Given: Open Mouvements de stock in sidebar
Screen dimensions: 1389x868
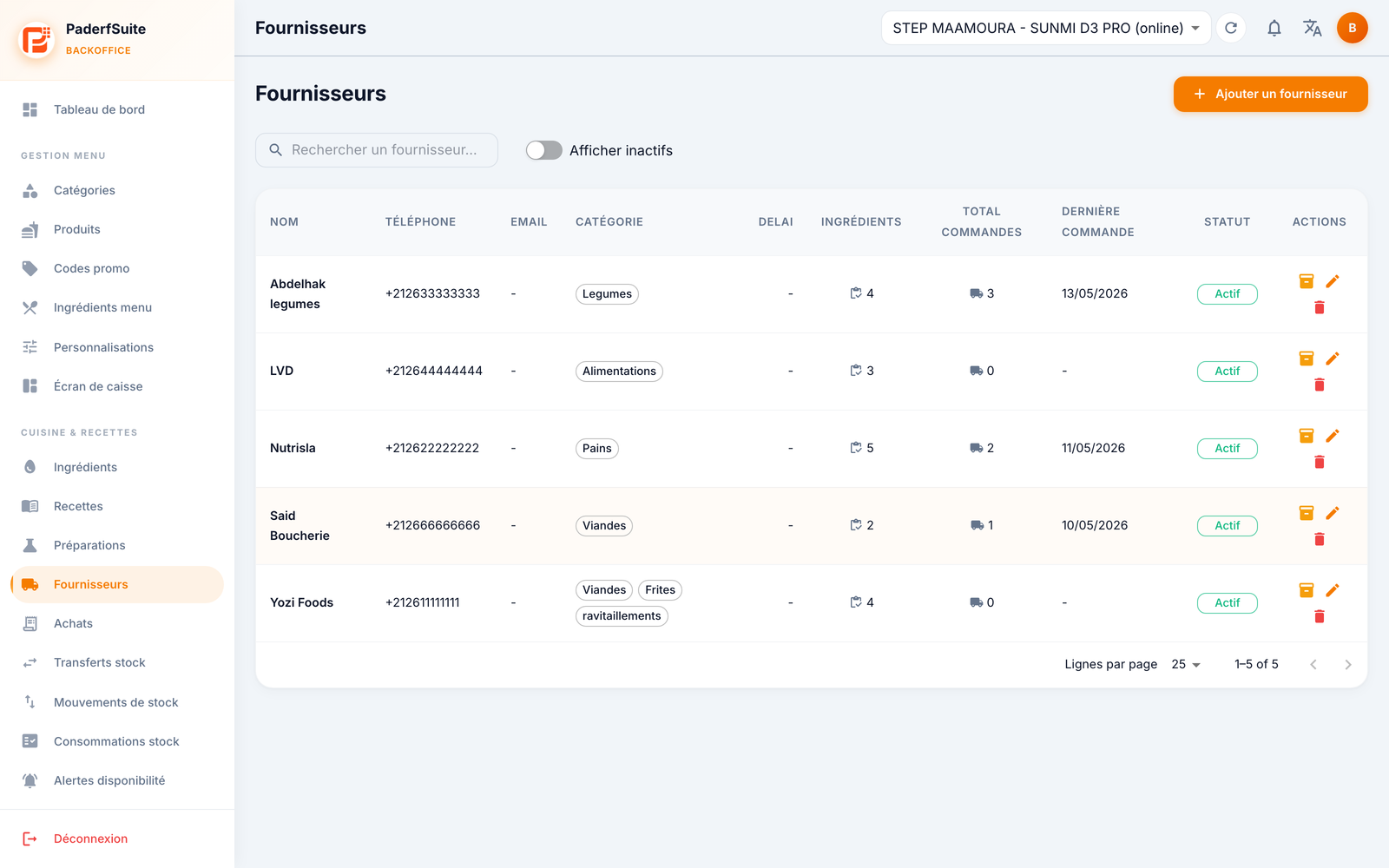Looking at the screenshot, I should [x=117, y=702].
